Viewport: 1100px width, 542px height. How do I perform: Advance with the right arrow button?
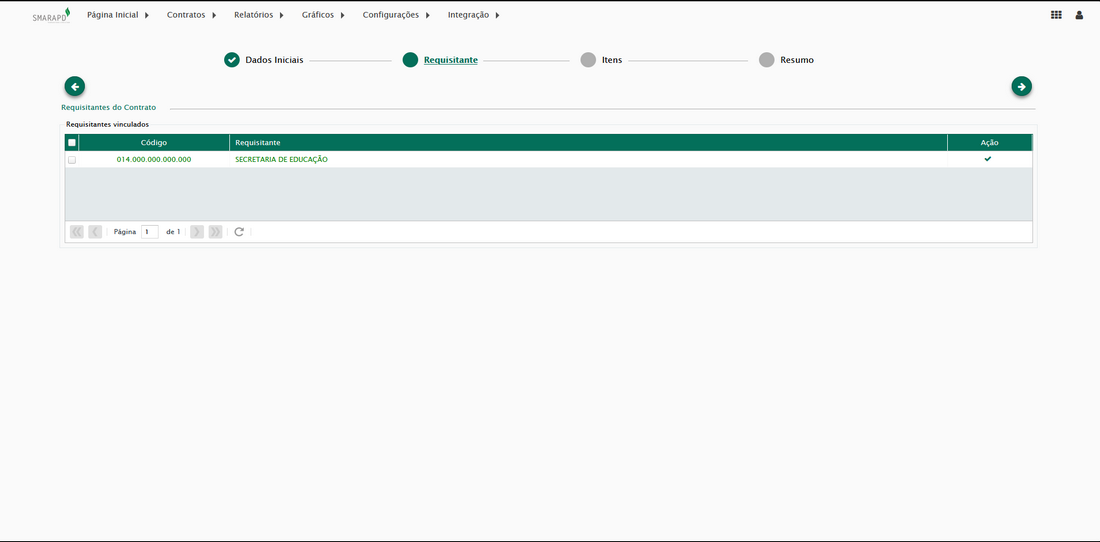(1021, 86)
